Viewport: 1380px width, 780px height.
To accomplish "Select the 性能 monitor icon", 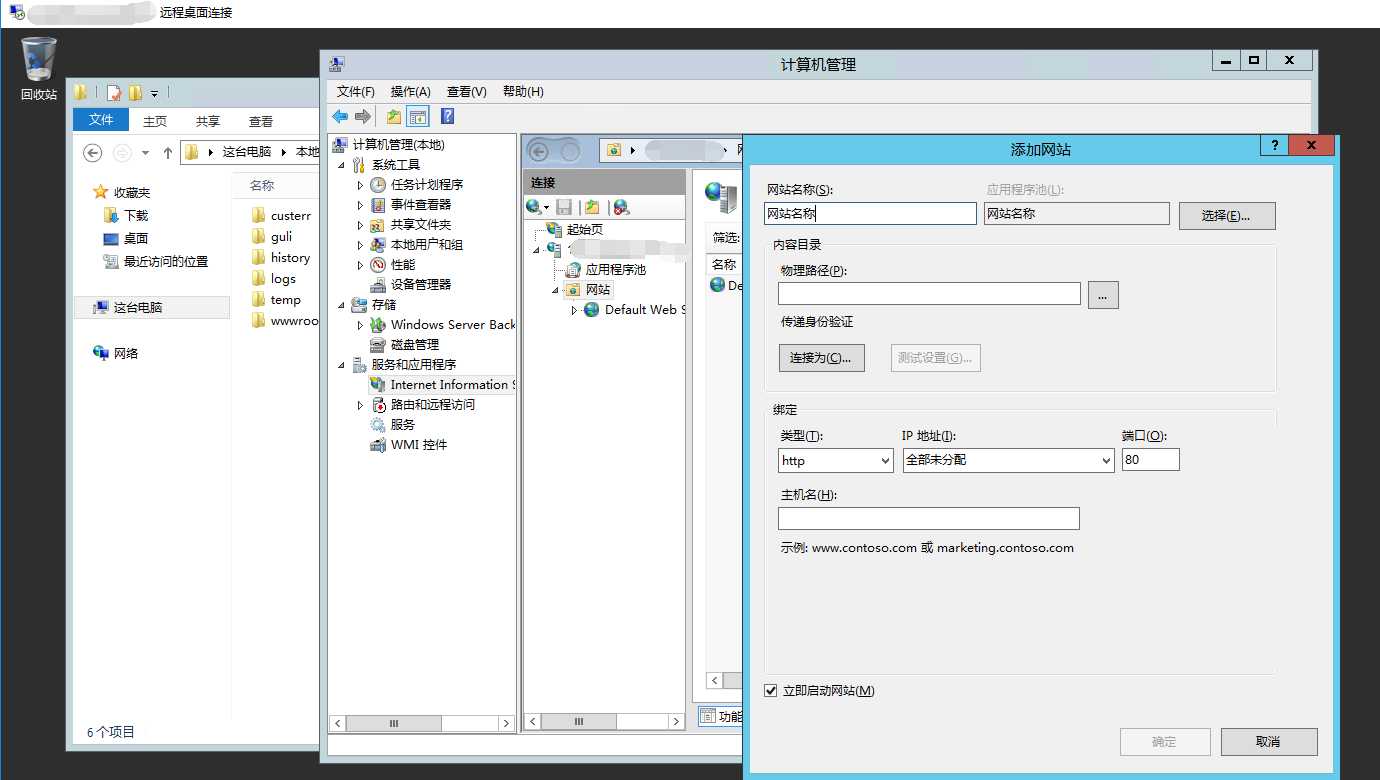I will tap(378, 265).
